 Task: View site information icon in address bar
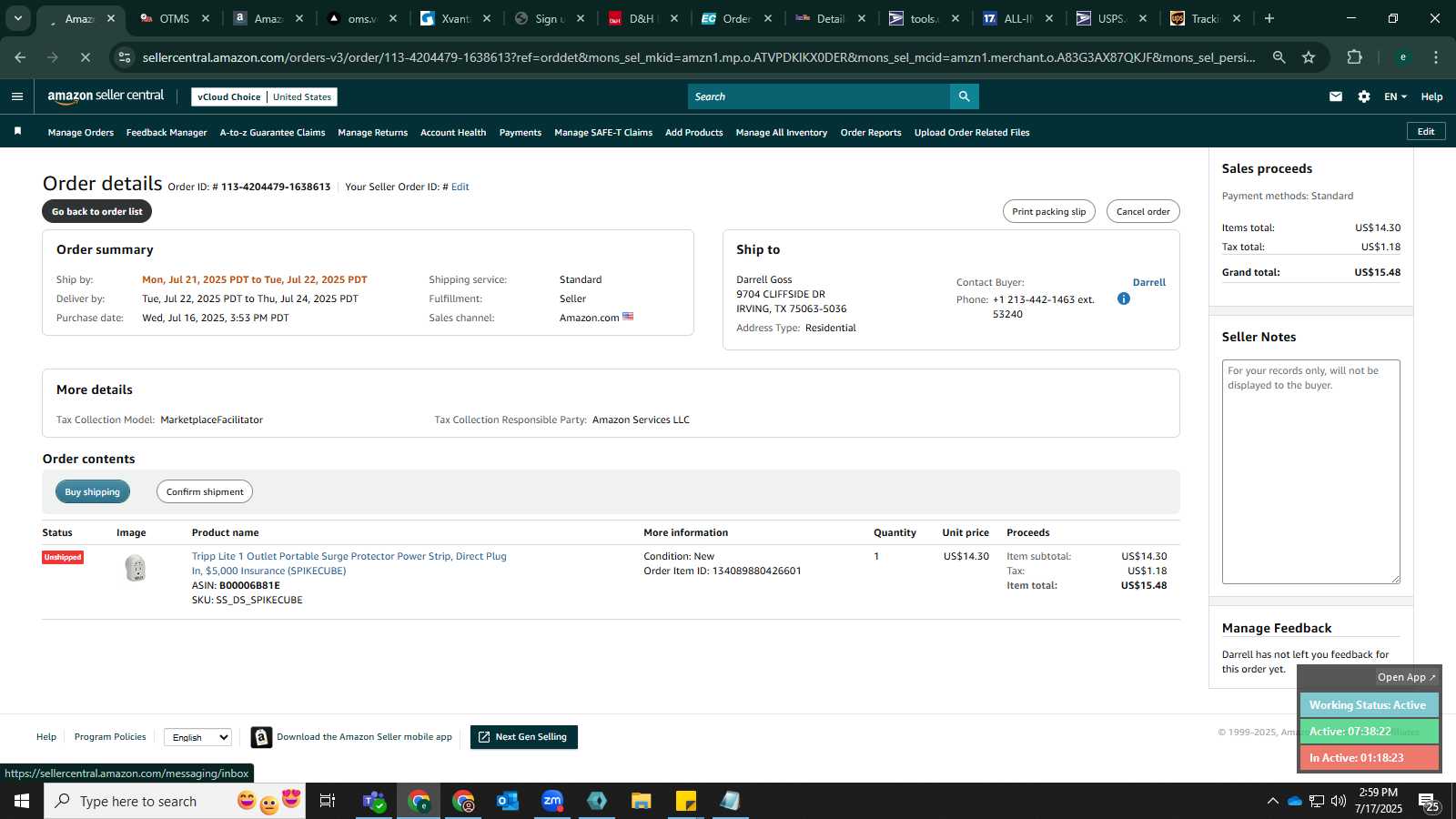pos(125,57)
